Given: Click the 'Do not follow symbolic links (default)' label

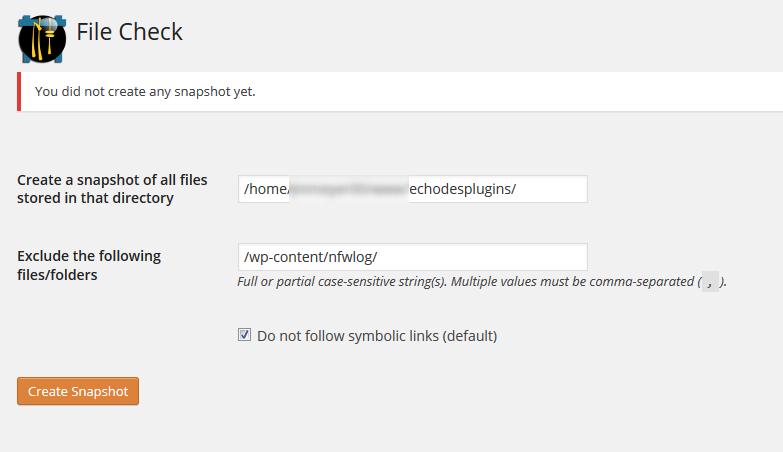Looking at the screenshot, I should pos(377,336).
